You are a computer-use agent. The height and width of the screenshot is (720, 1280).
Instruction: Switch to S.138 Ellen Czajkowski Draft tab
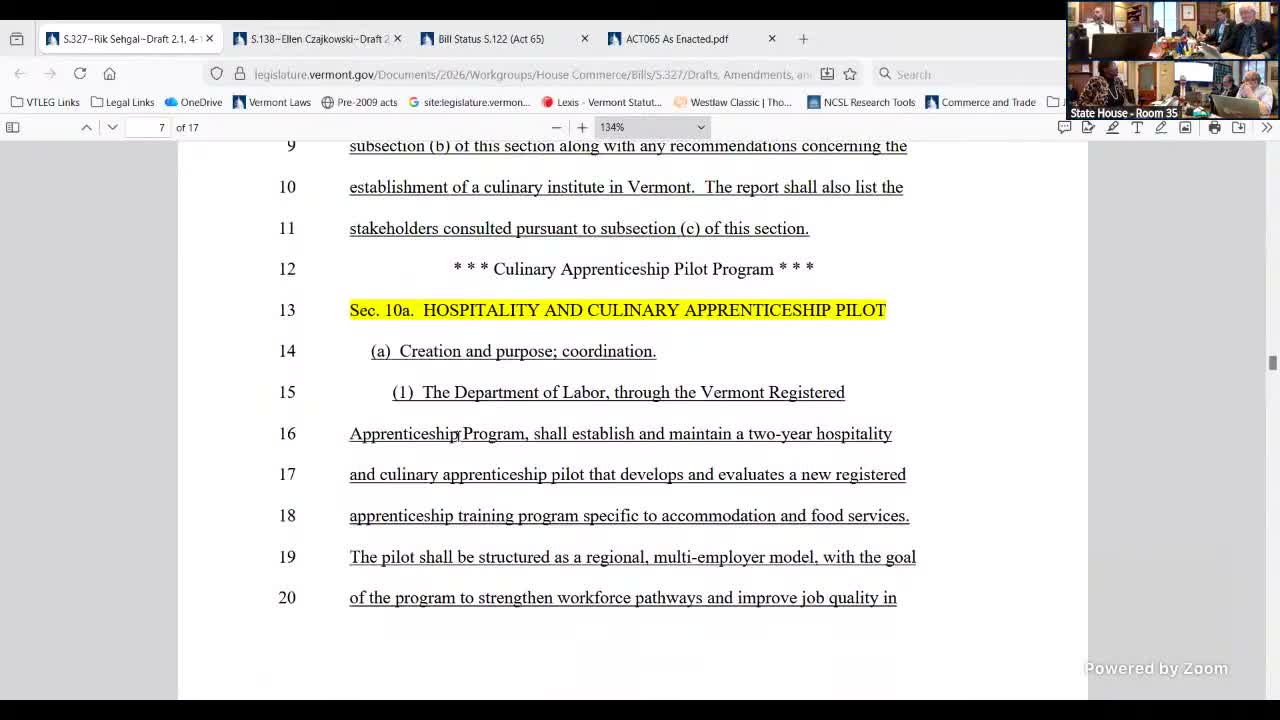pos(317,39)
